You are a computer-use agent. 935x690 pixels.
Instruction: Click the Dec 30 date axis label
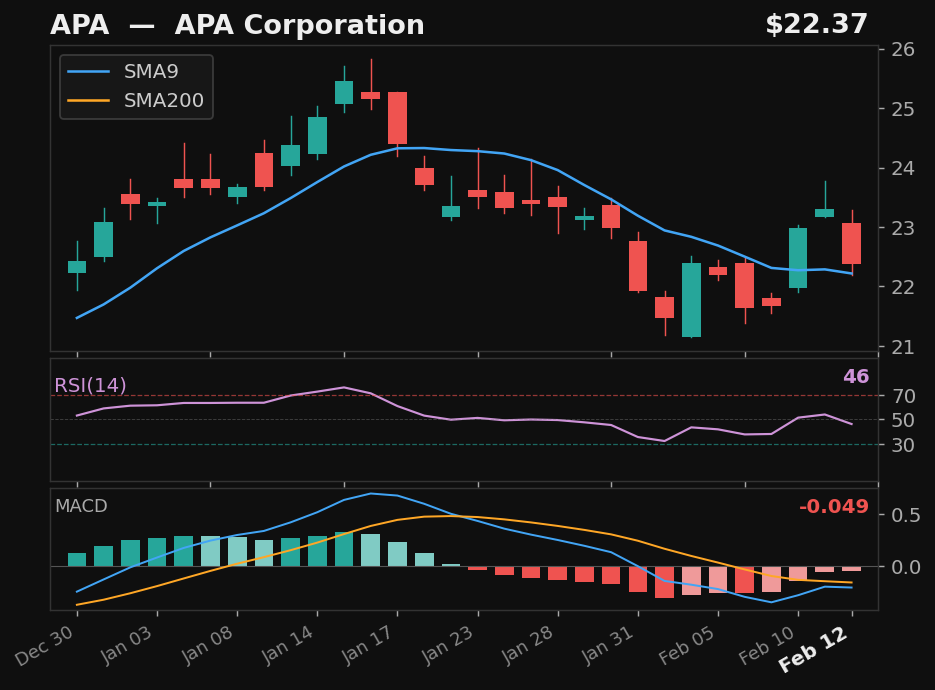pyautogui.click(x=45, y=646)
